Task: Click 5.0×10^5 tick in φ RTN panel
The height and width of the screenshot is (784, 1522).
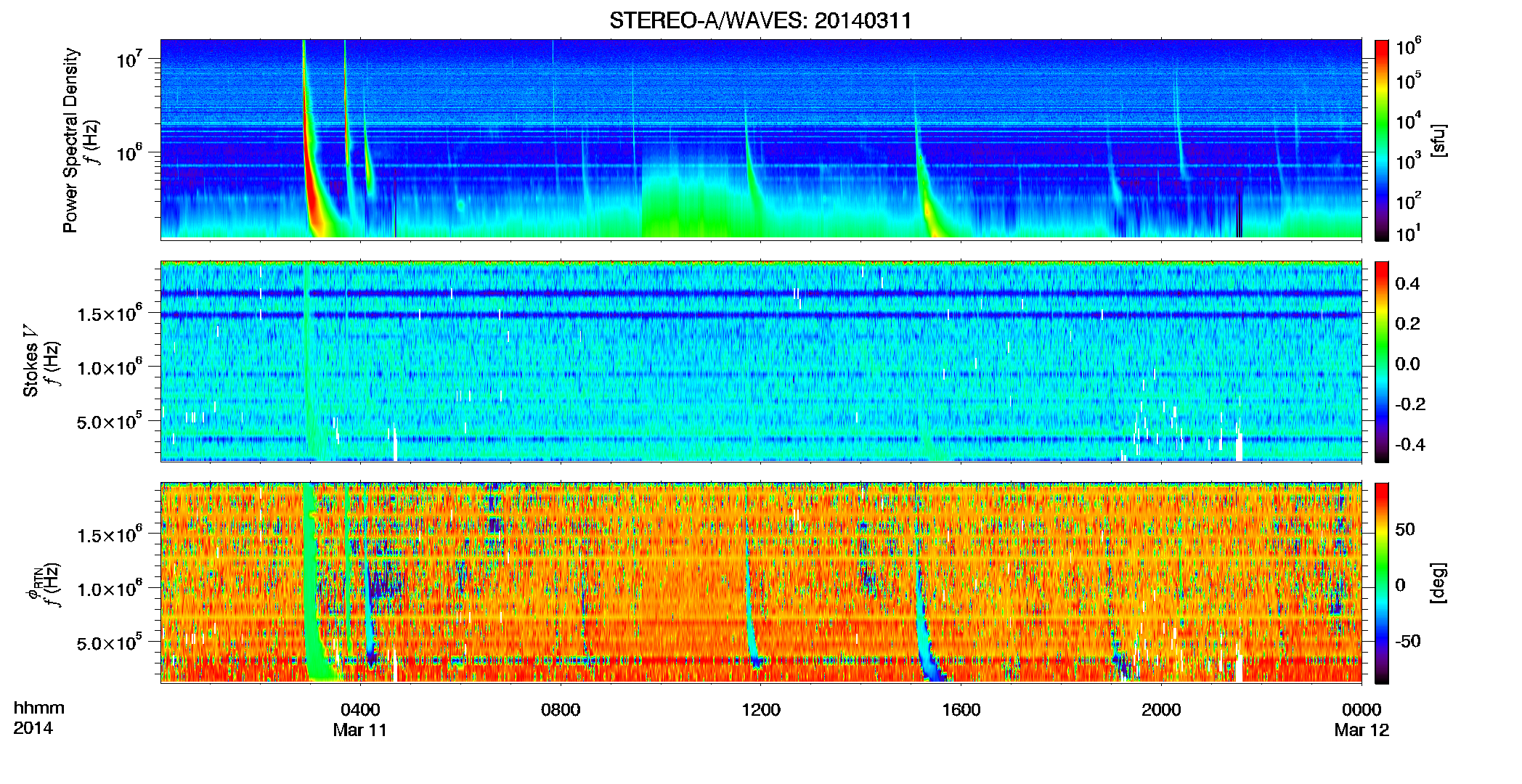Action: (110, 642)
